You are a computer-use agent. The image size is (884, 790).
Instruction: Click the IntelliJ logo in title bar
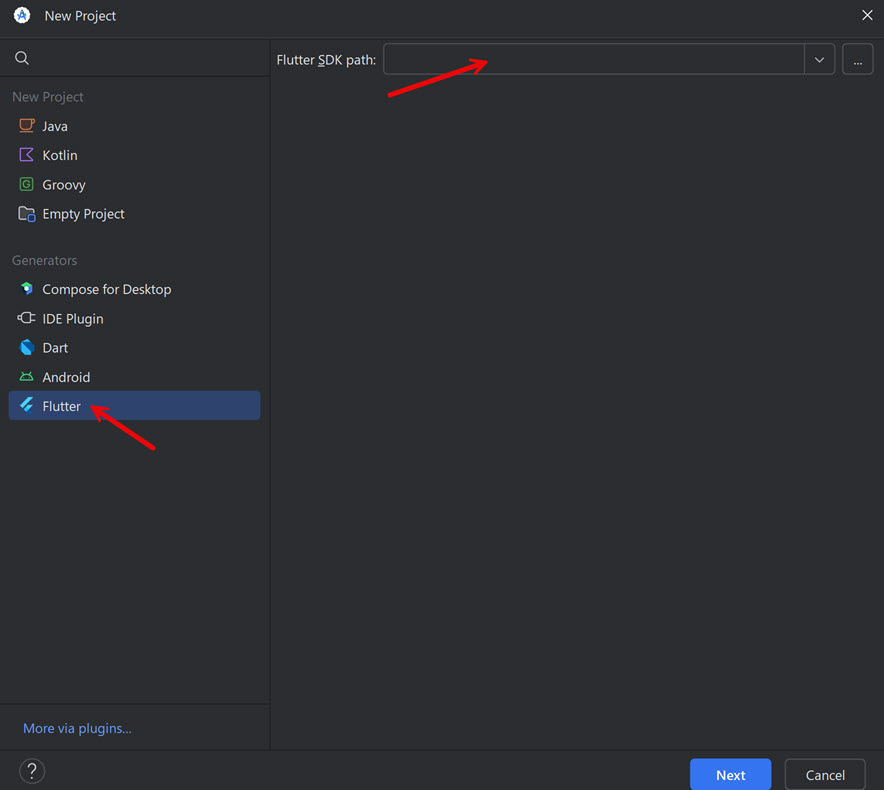(x=21, y=15)
